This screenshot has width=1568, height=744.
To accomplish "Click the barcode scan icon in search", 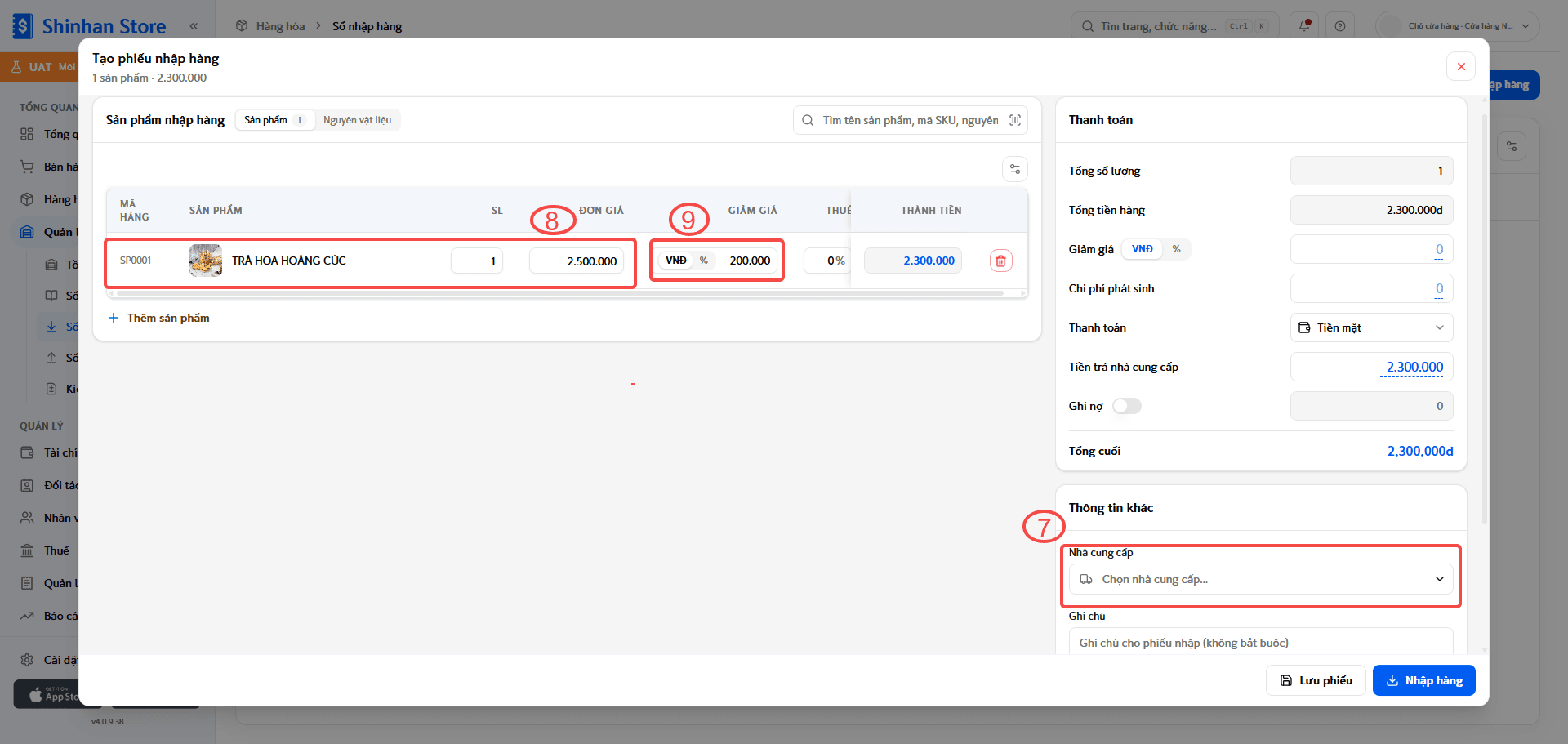I will 1015,120.
